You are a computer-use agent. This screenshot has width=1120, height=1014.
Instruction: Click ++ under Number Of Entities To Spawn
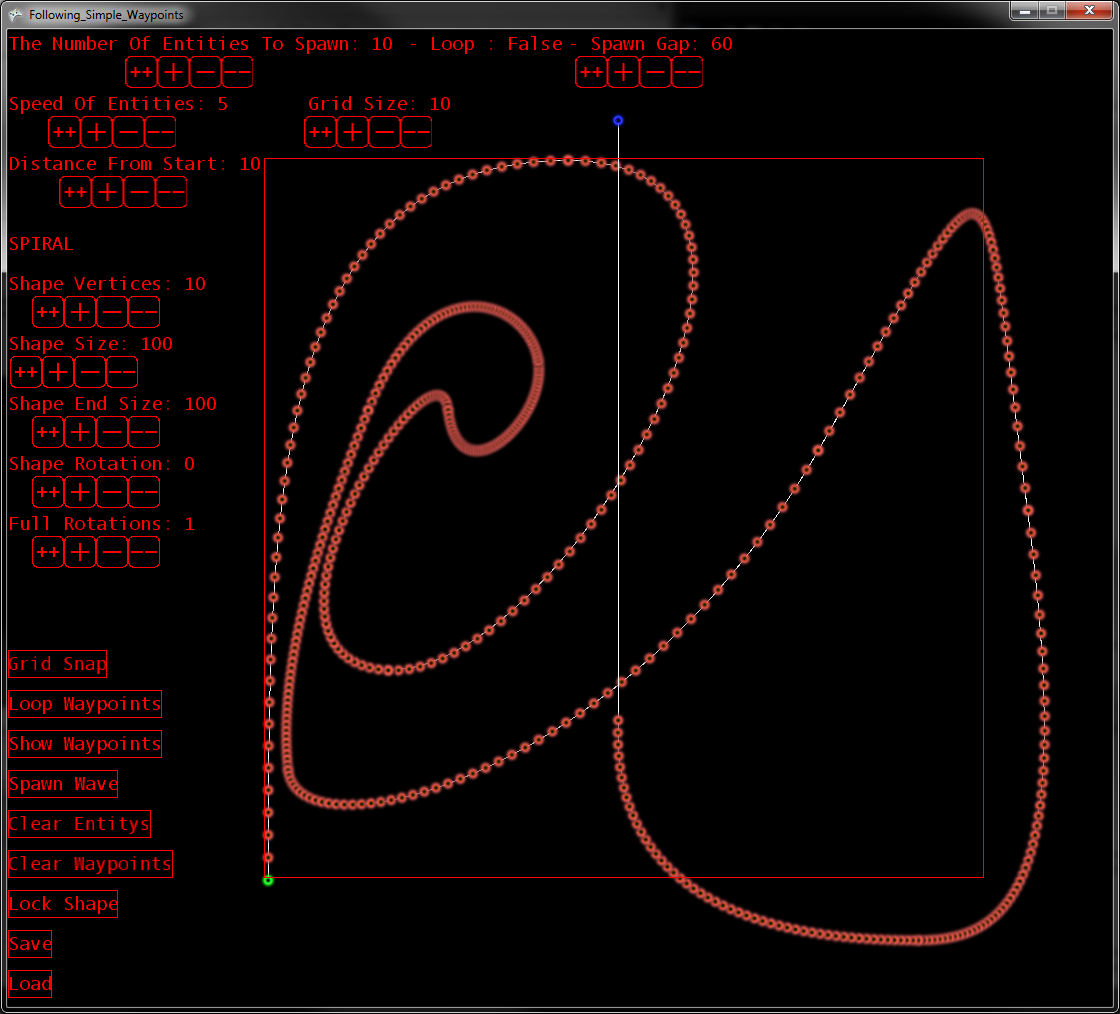click(141, 73)
